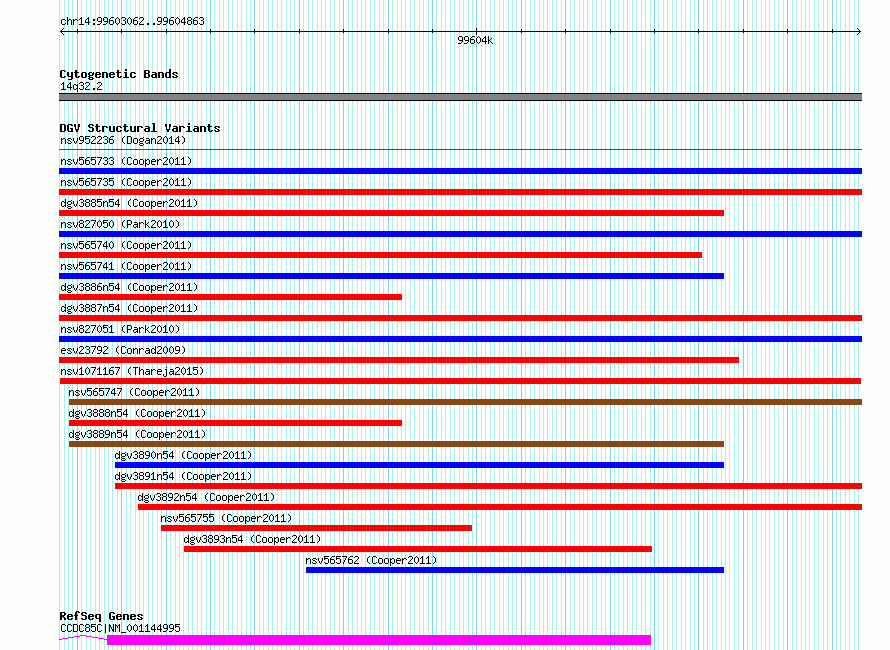Select the blue nsv565762 variant bar

click(515, 570)
